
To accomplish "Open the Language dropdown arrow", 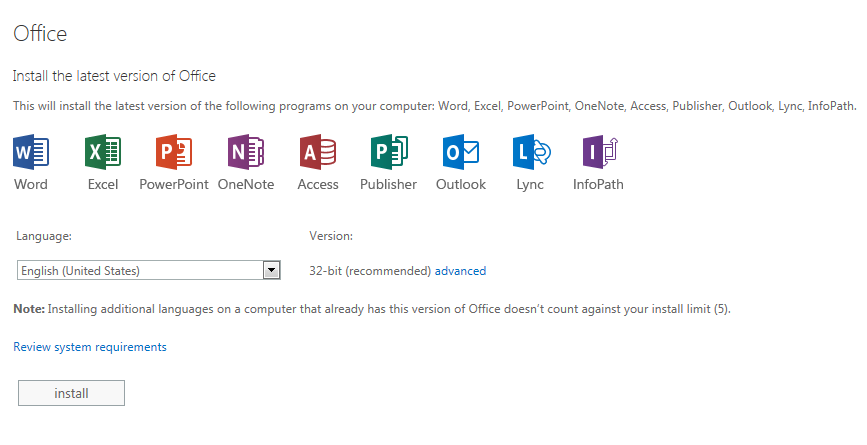I will (x=271, y=270).
